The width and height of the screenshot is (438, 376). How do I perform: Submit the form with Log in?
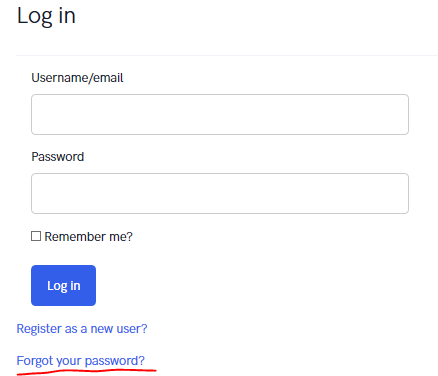(x=63, y=285)
